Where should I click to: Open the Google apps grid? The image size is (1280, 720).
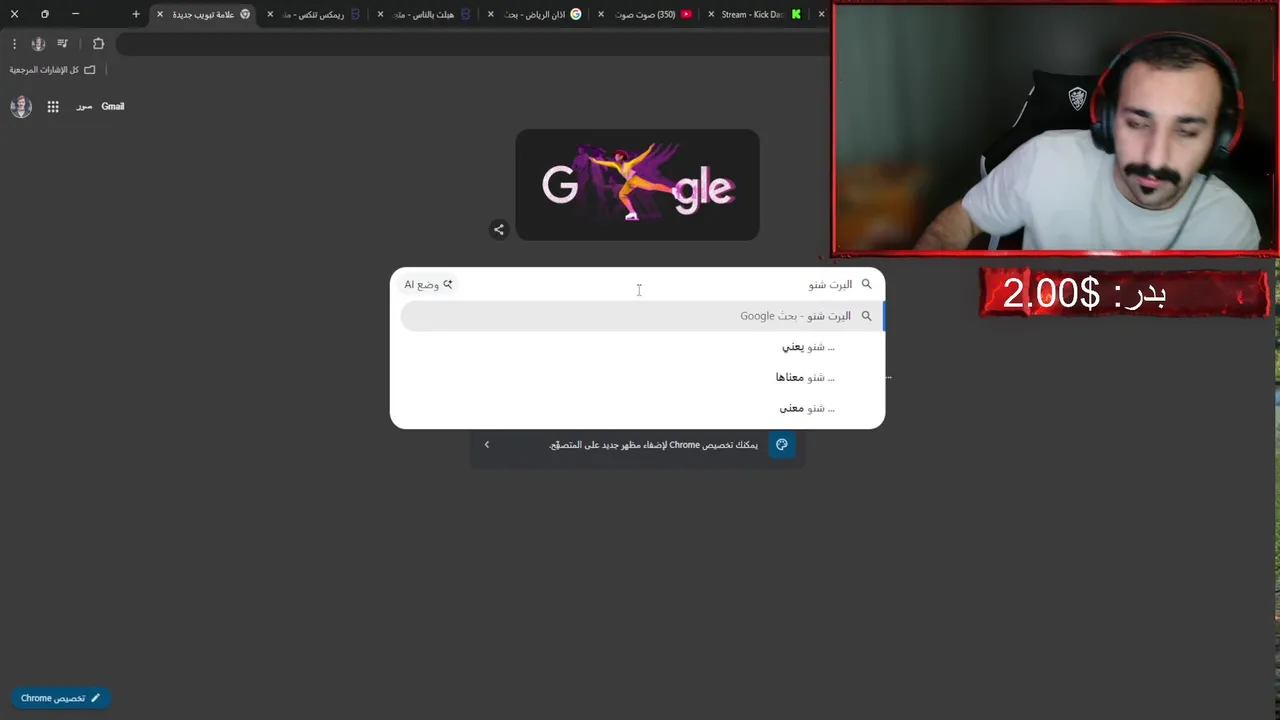click(53, 107)
